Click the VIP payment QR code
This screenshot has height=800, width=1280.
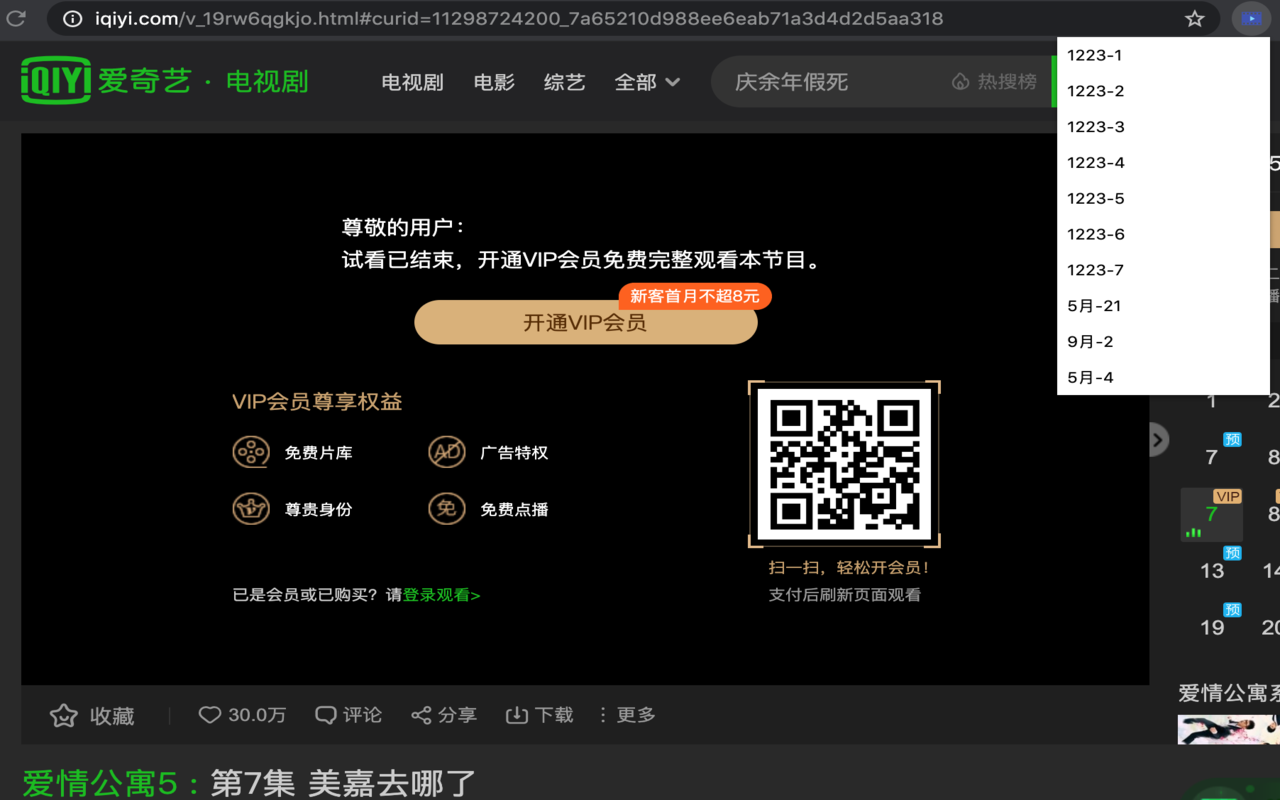click(844, 464)
